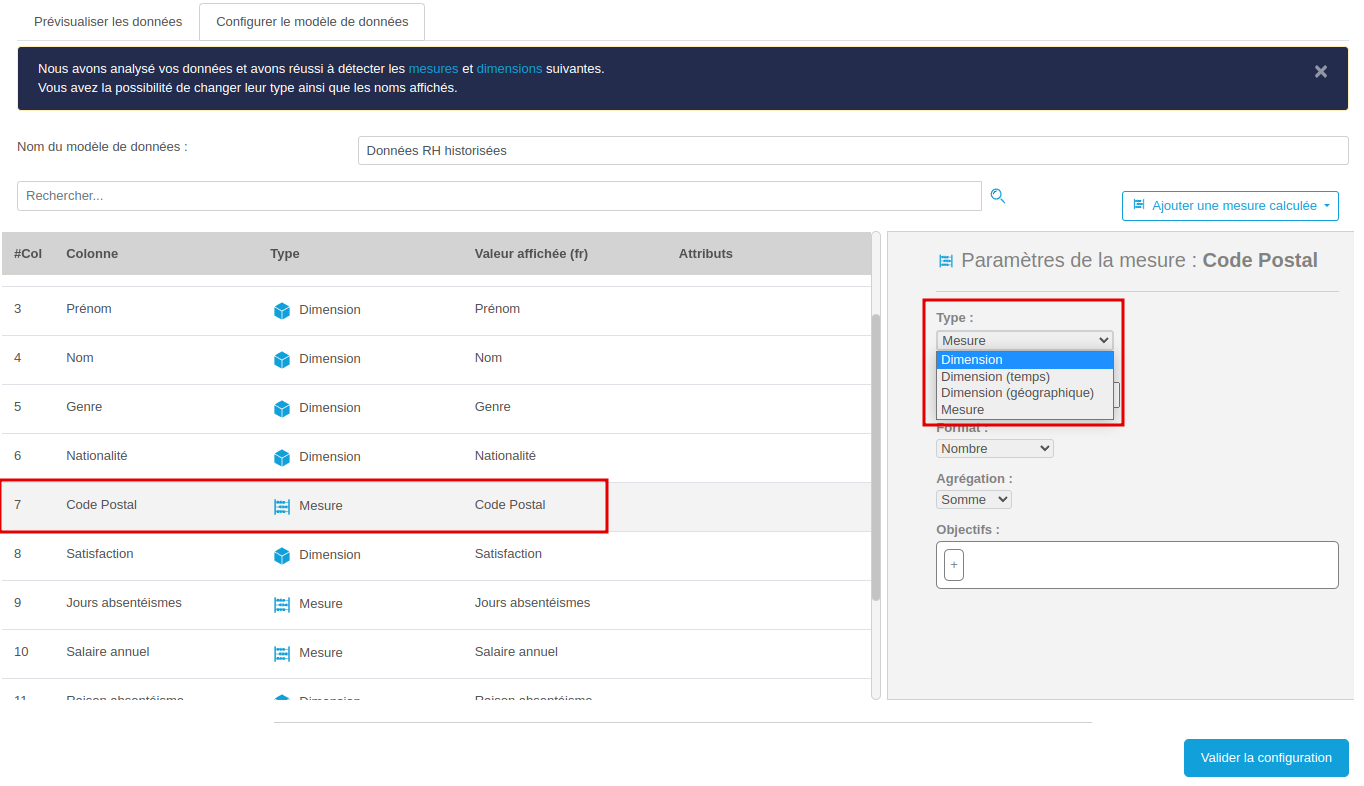Open Configurer le modèle de données tab

click(311, 22)
